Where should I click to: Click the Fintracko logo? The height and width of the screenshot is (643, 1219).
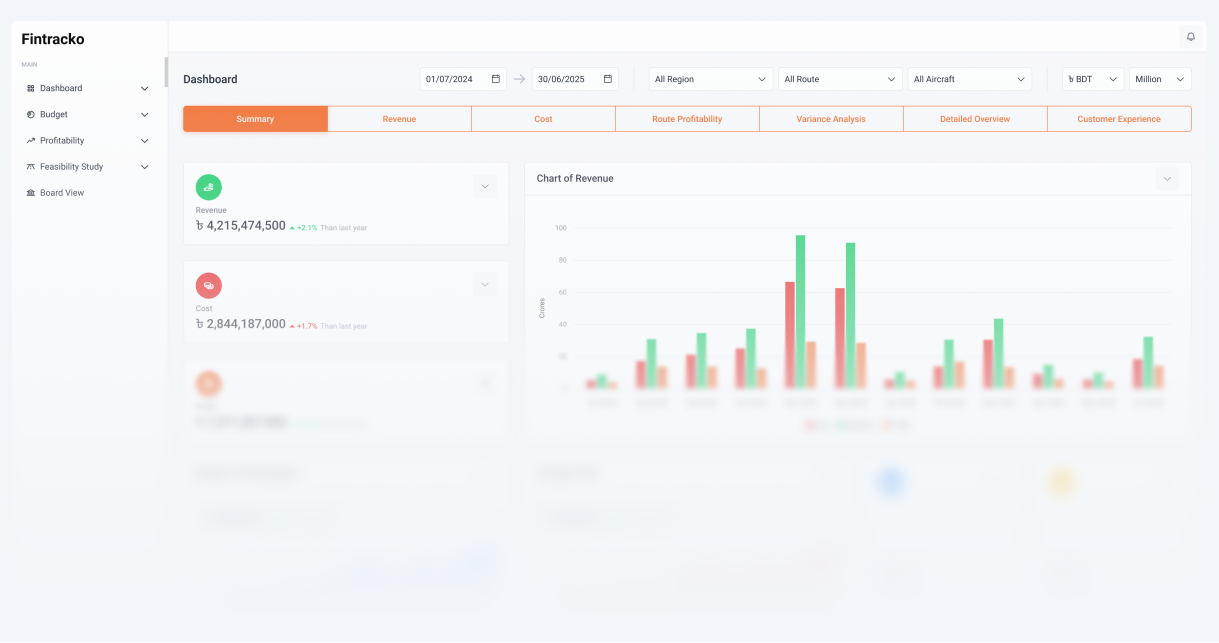pyautogui.click(x=53, y=39)
